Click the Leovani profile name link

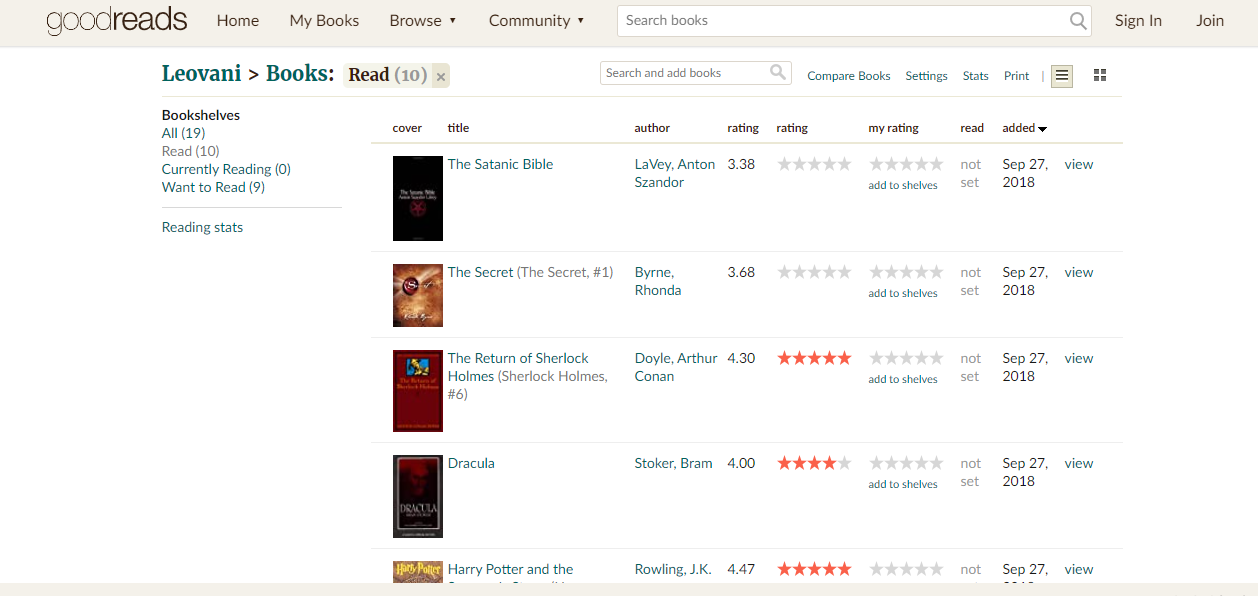click(201, 74)
